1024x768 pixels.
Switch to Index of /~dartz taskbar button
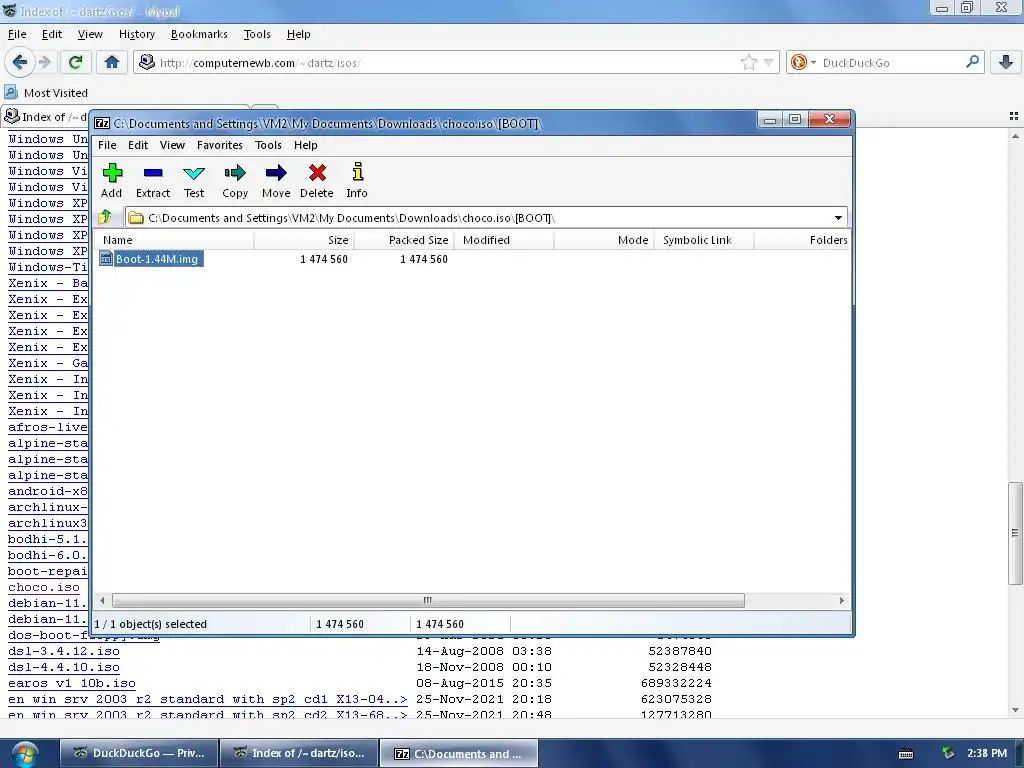click(299, 753)
